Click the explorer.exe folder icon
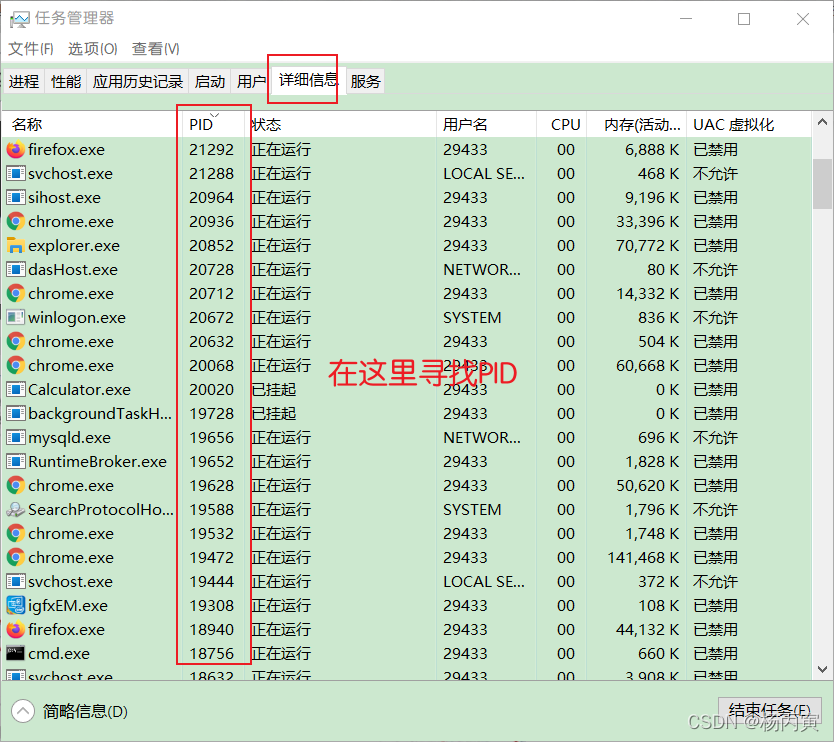The image size is (834, 742). tap(15, 245)
